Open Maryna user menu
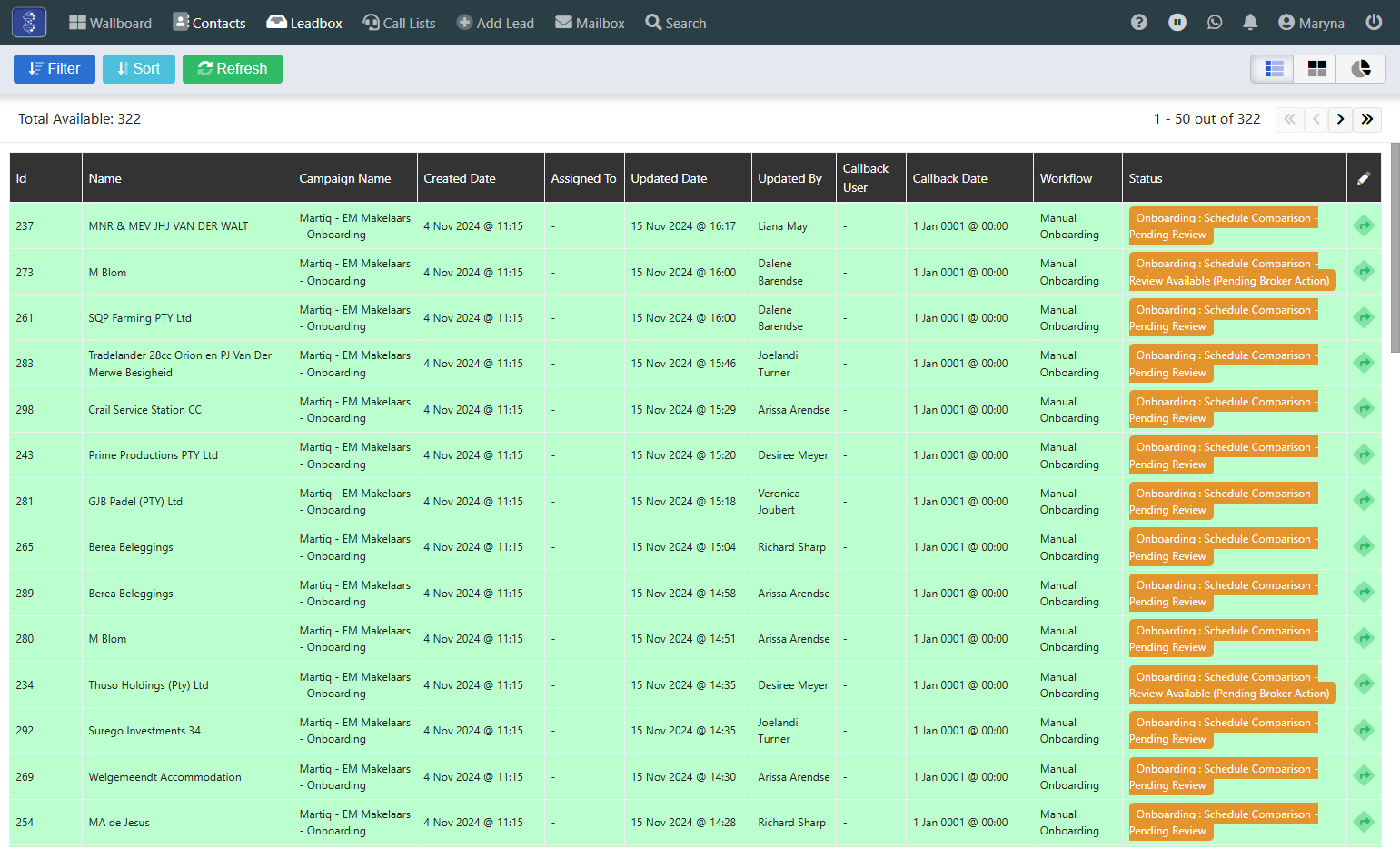Screen dimensions: 1400x859 pyautogui.click(x=1311, y=23)
